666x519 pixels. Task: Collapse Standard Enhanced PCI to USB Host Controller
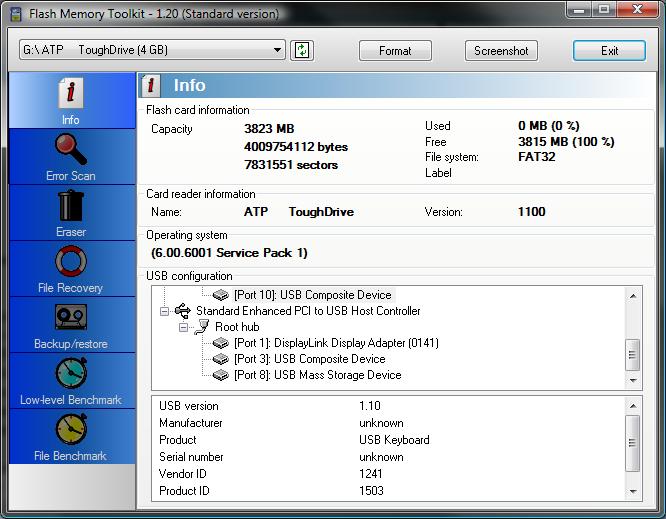point(164,311)
